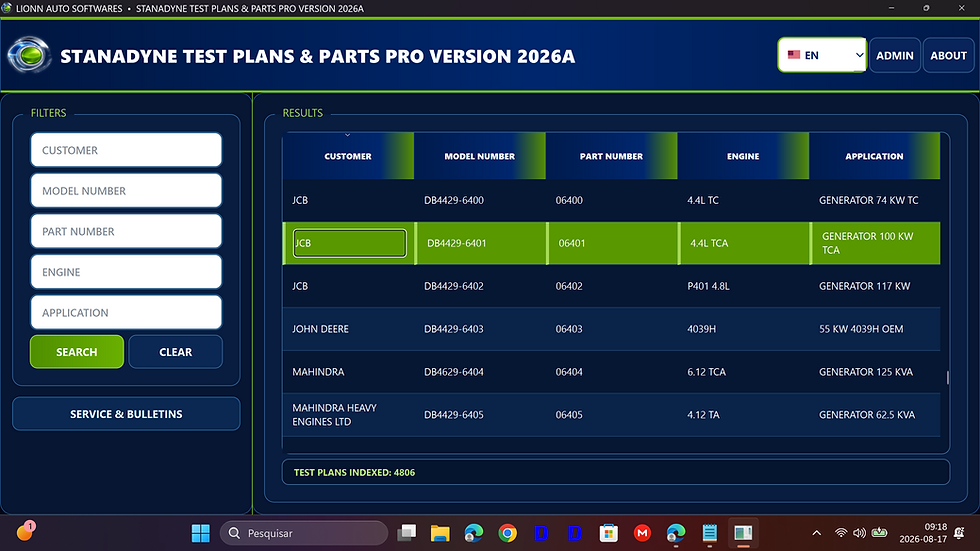The width and height of the screenshot is (980, 551).
Task: Open the Notepad taskbar icon
Action: coord(709,533)
